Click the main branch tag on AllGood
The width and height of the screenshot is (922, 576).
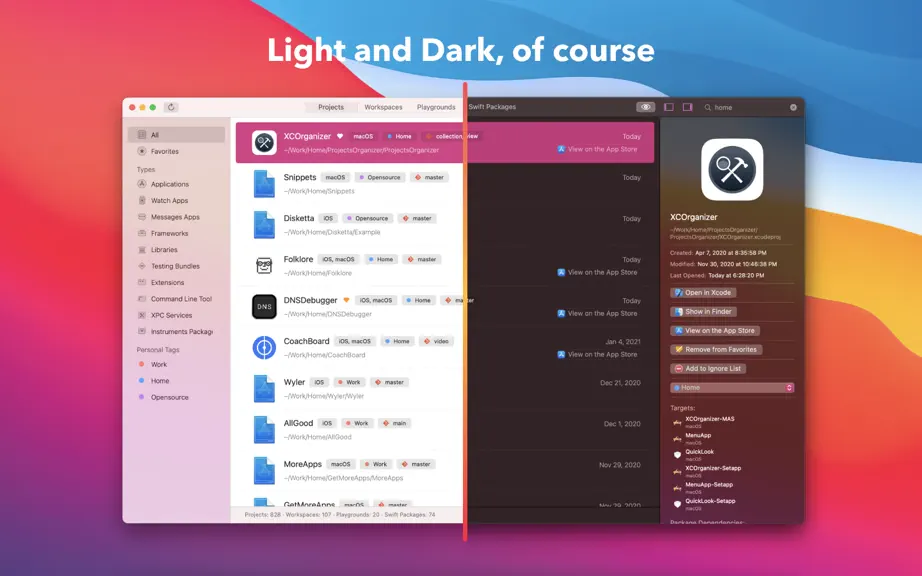point(395,423)
